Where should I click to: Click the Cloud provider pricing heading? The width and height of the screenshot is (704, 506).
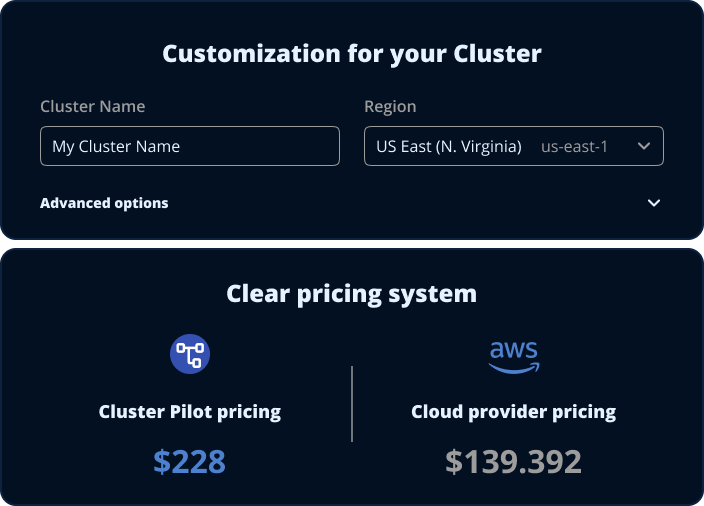[x=513, y=411]
